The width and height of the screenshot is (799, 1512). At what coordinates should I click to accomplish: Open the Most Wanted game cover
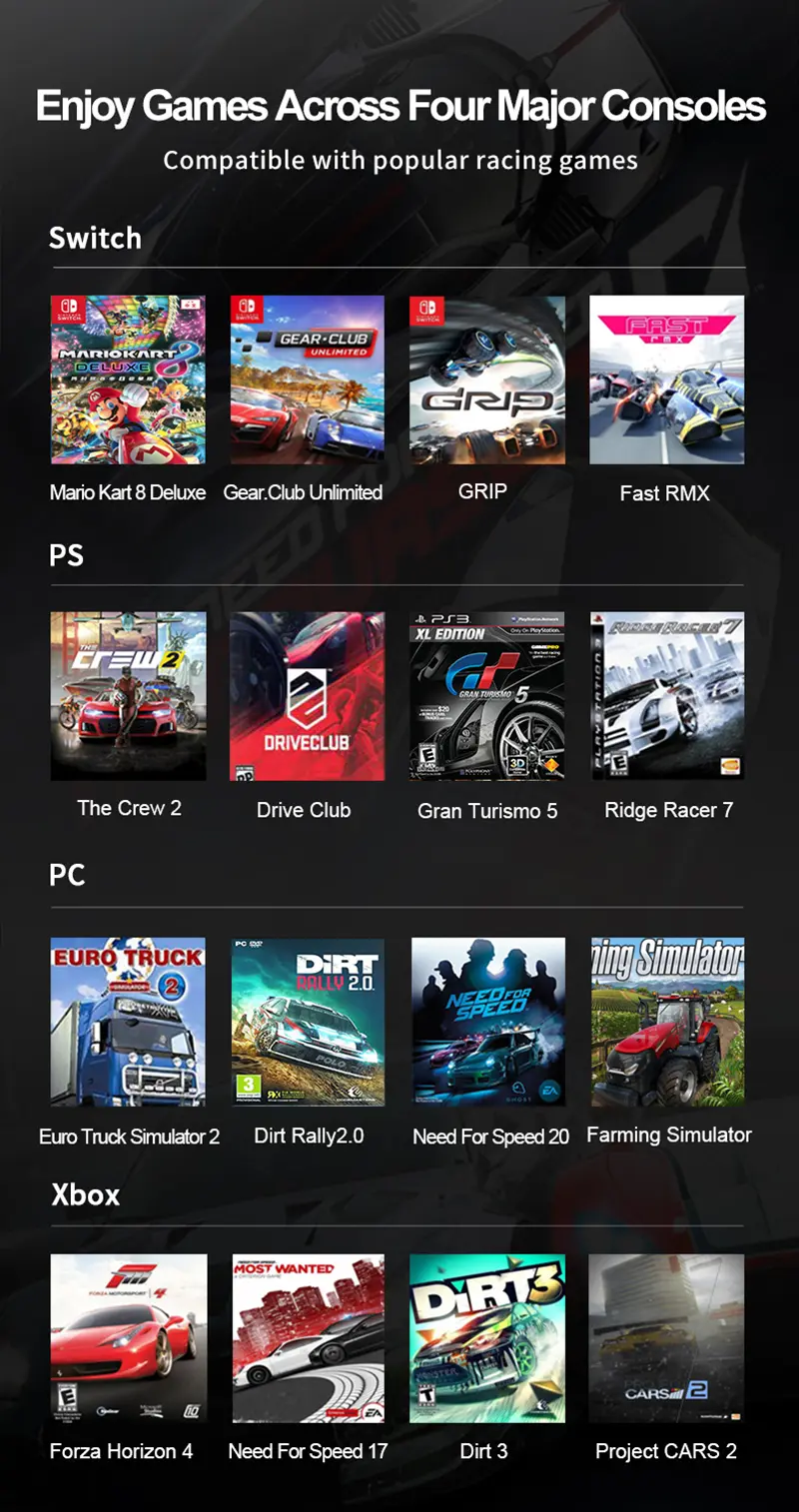point(310,1338)
